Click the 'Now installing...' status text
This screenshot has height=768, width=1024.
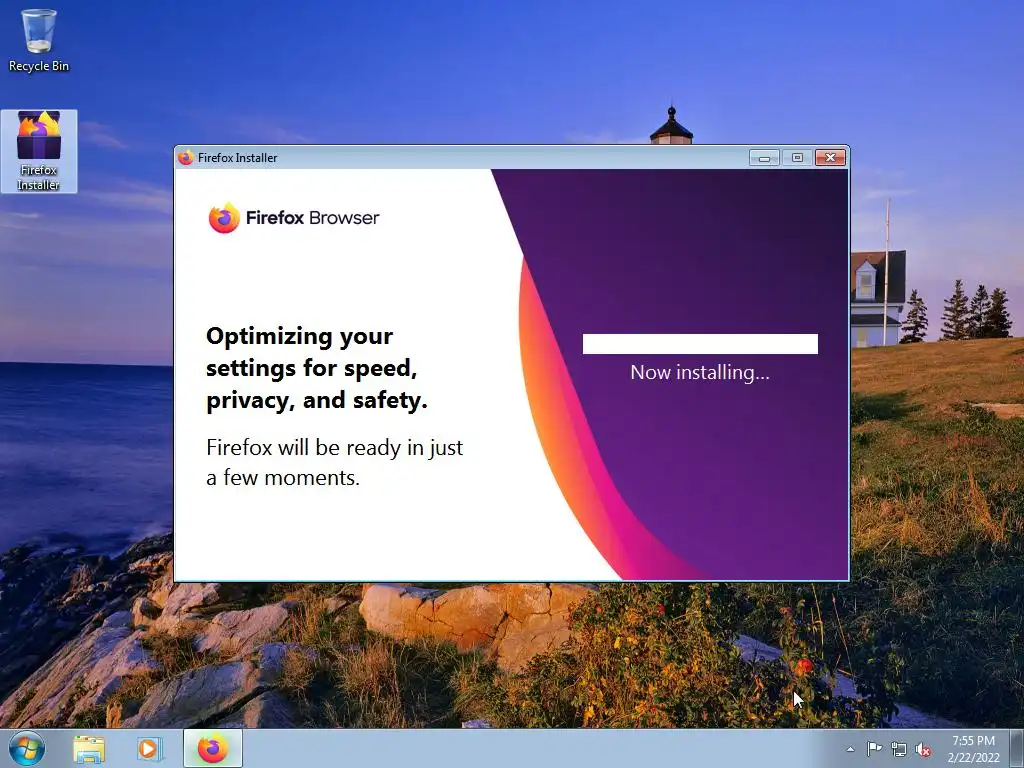[x=700, y=372]
